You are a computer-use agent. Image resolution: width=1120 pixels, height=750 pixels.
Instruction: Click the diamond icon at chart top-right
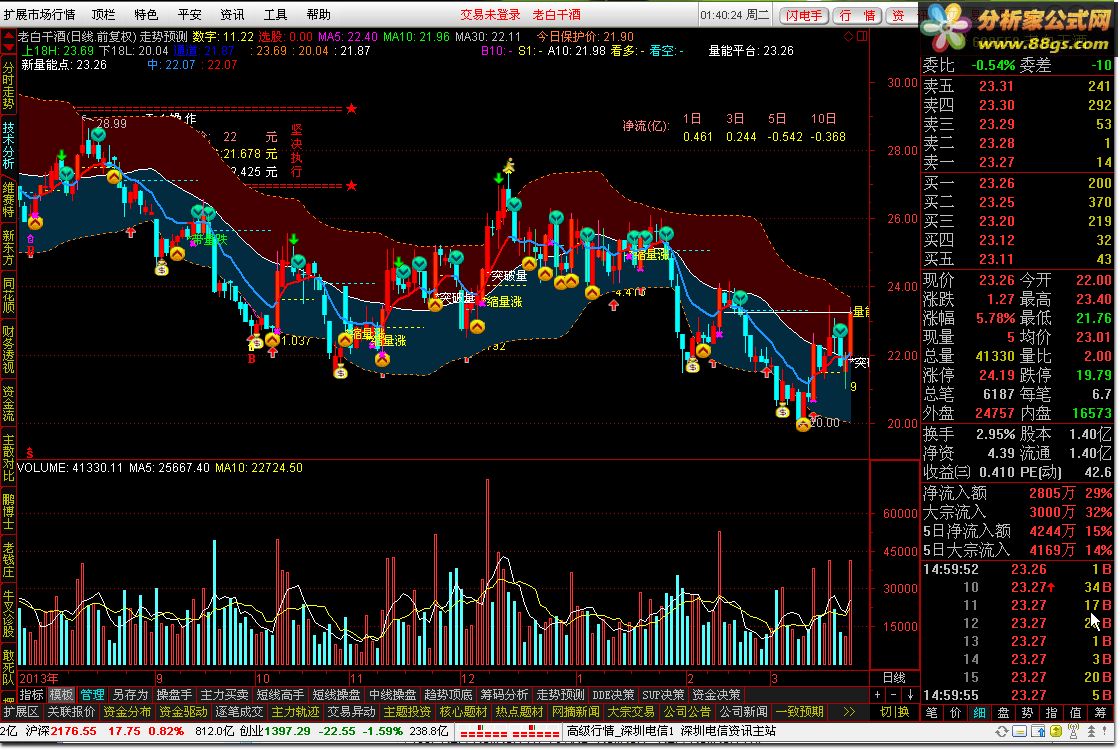point(849,36)
